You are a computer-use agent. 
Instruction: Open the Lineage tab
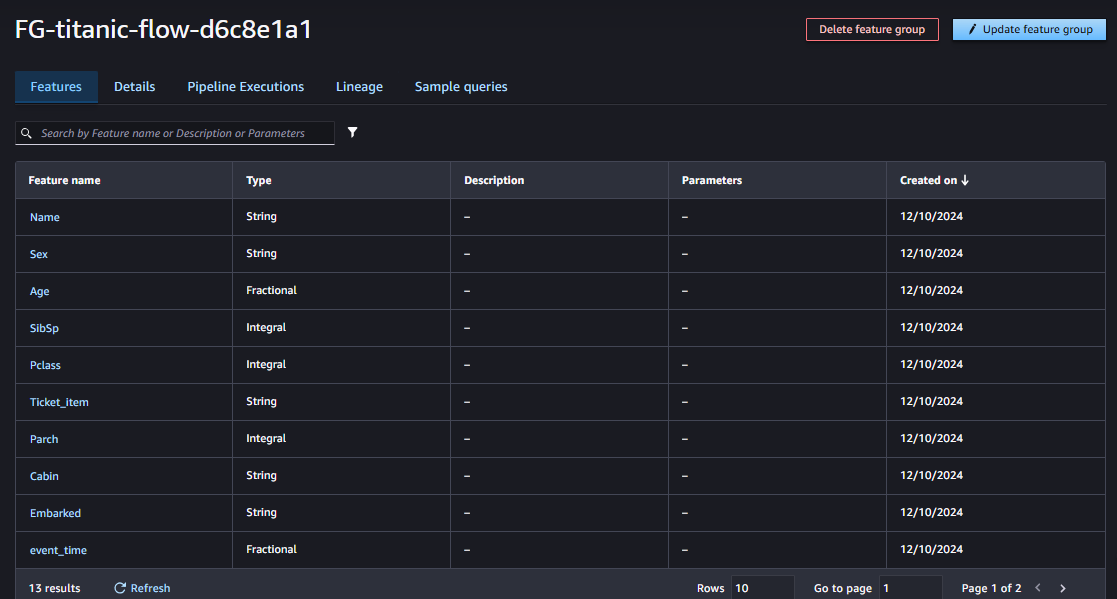[360, 87]
